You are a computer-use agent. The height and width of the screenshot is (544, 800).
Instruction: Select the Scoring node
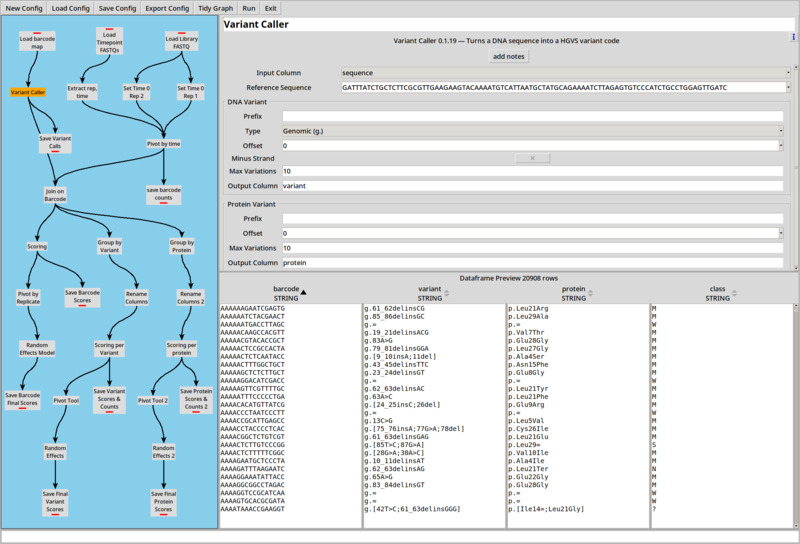point(37,246)
